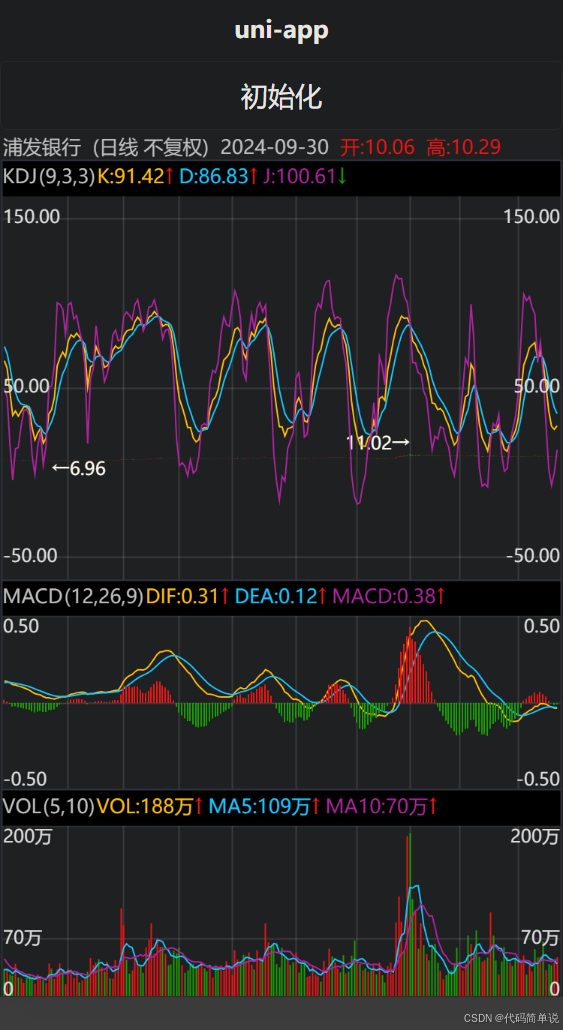The width and height of the screenshot is (563, 1030).
Task: Click the tallest volume bar spike
Action: point(410,914)
